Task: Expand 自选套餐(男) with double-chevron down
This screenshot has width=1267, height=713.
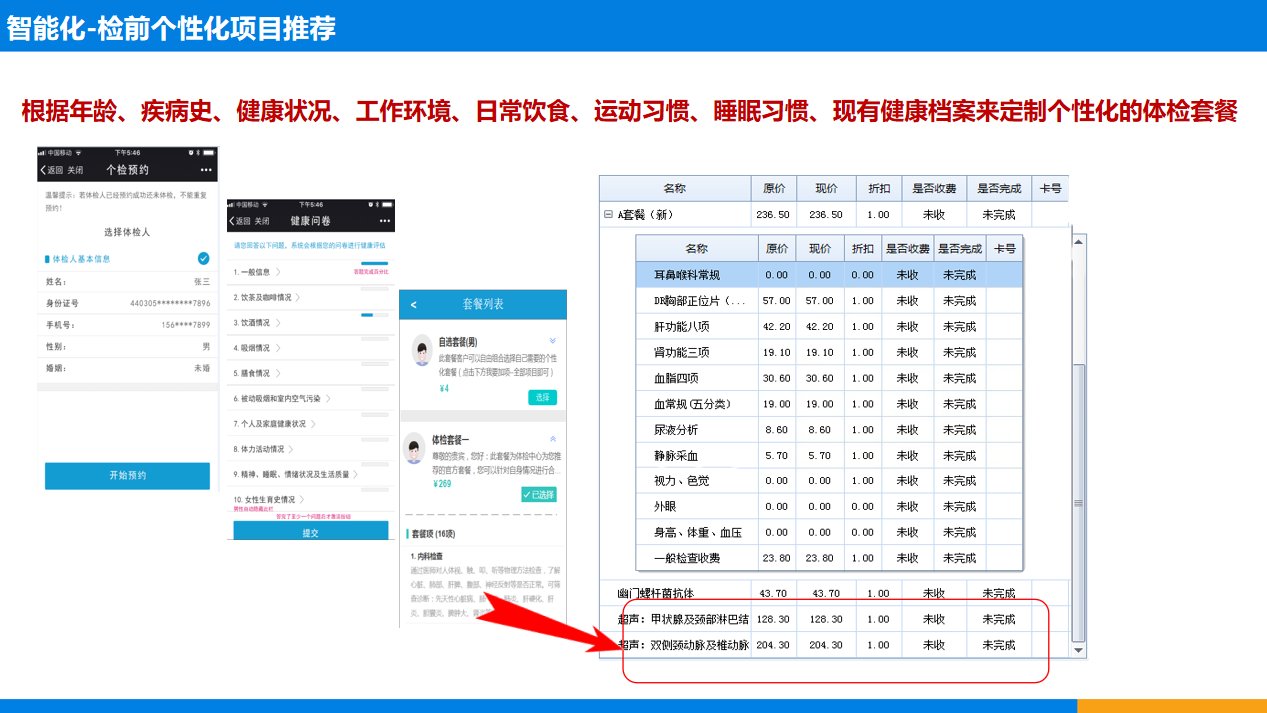Action: coord(553,341)
